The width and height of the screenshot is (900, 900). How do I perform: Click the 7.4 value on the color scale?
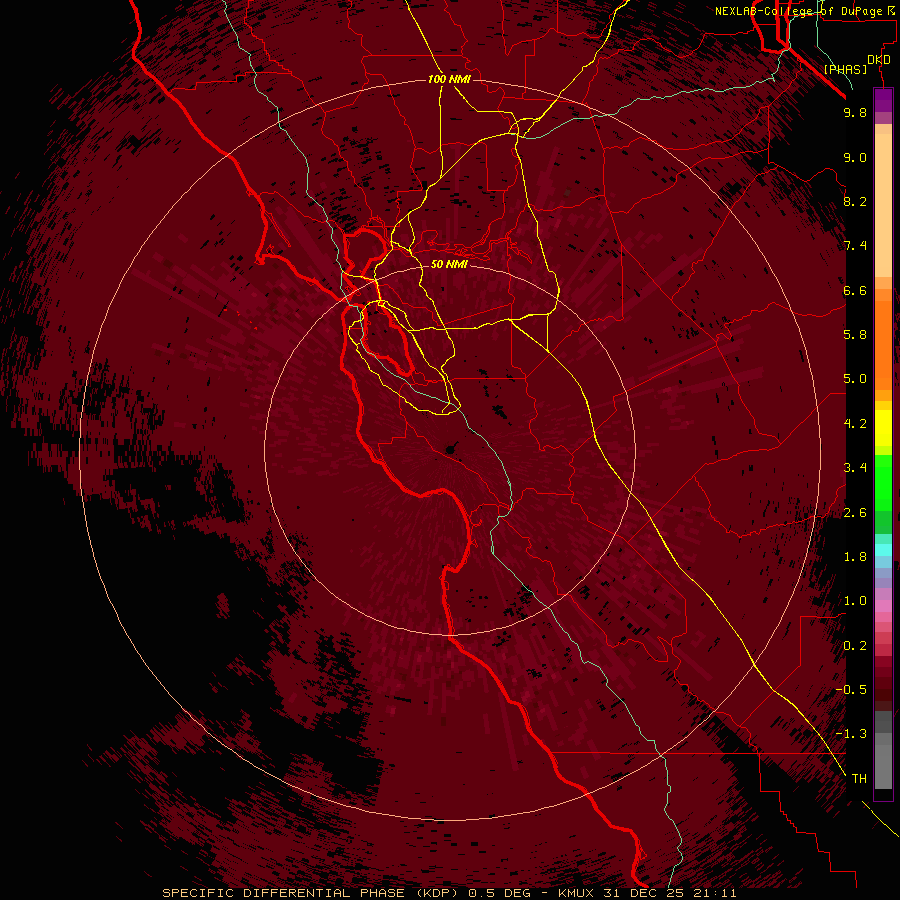(x=855, y=246)
